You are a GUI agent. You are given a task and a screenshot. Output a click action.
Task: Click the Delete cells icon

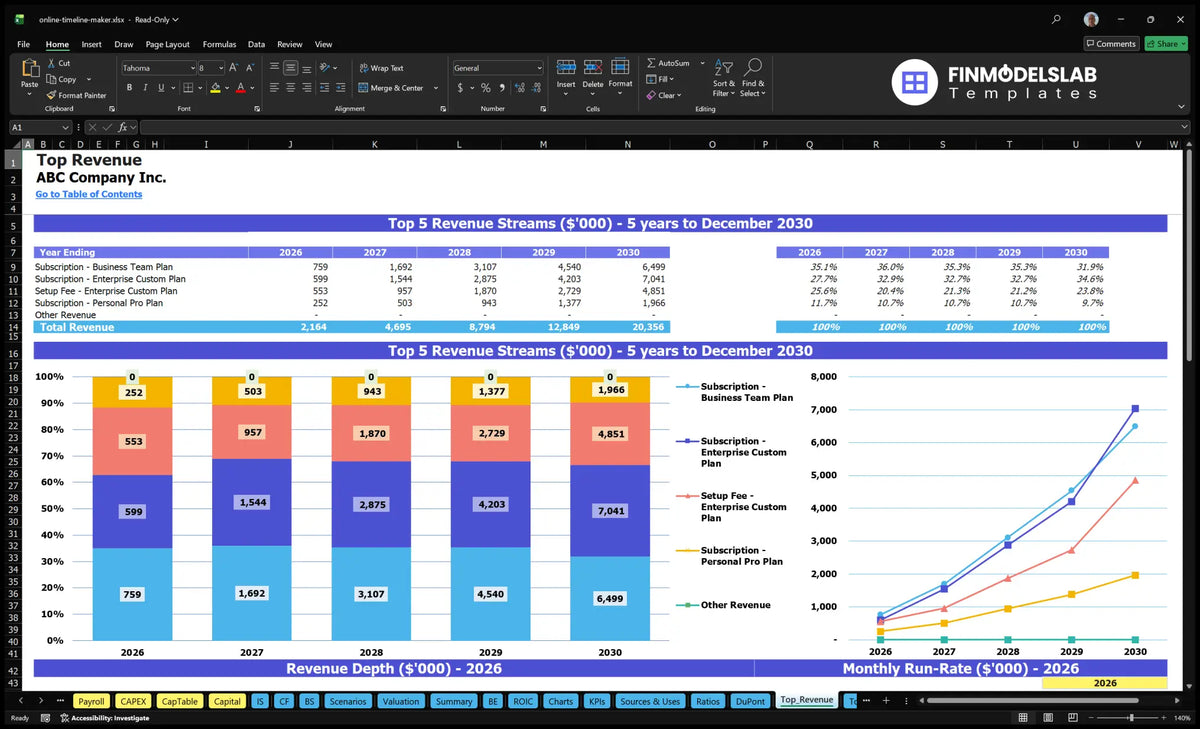click(593, 67)
